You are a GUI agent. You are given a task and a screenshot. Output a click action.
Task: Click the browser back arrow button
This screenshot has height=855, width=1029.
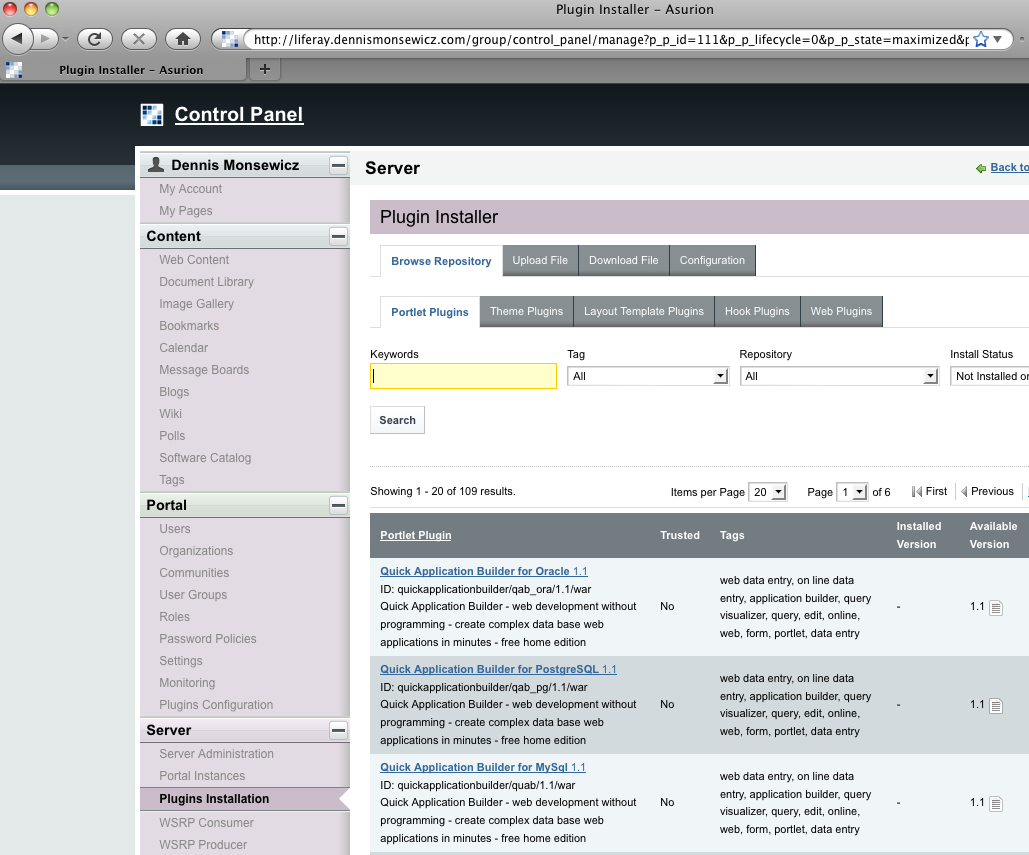click(18, 39)
